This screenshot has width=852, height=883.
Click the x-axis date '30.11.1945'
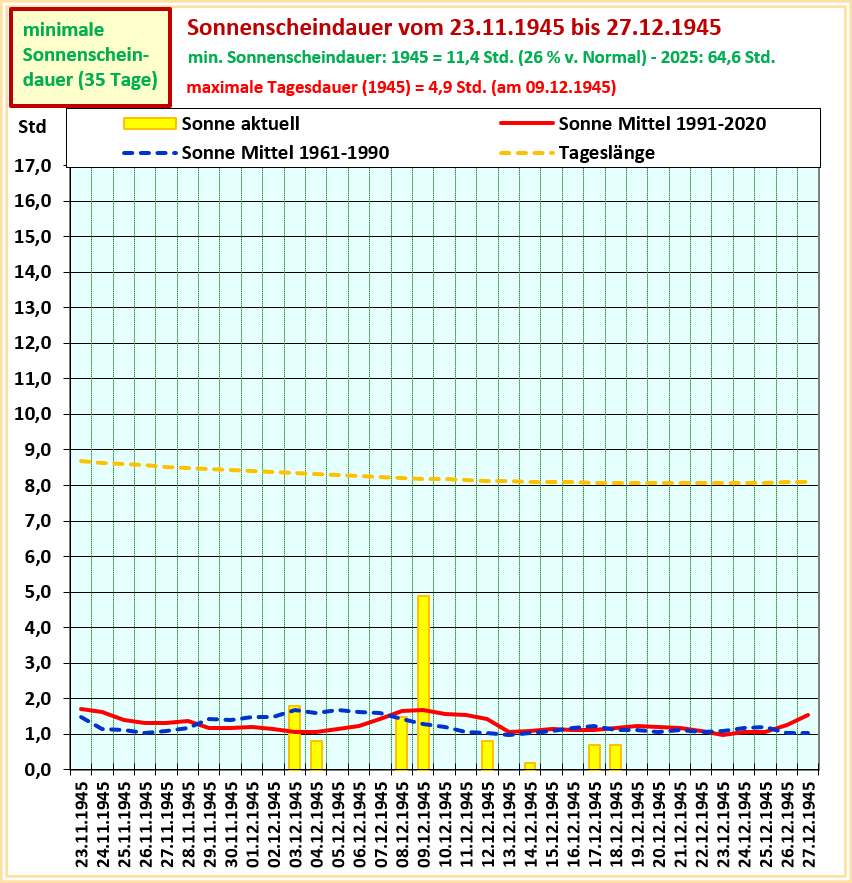pyautogui.click(x=231, y=824)
